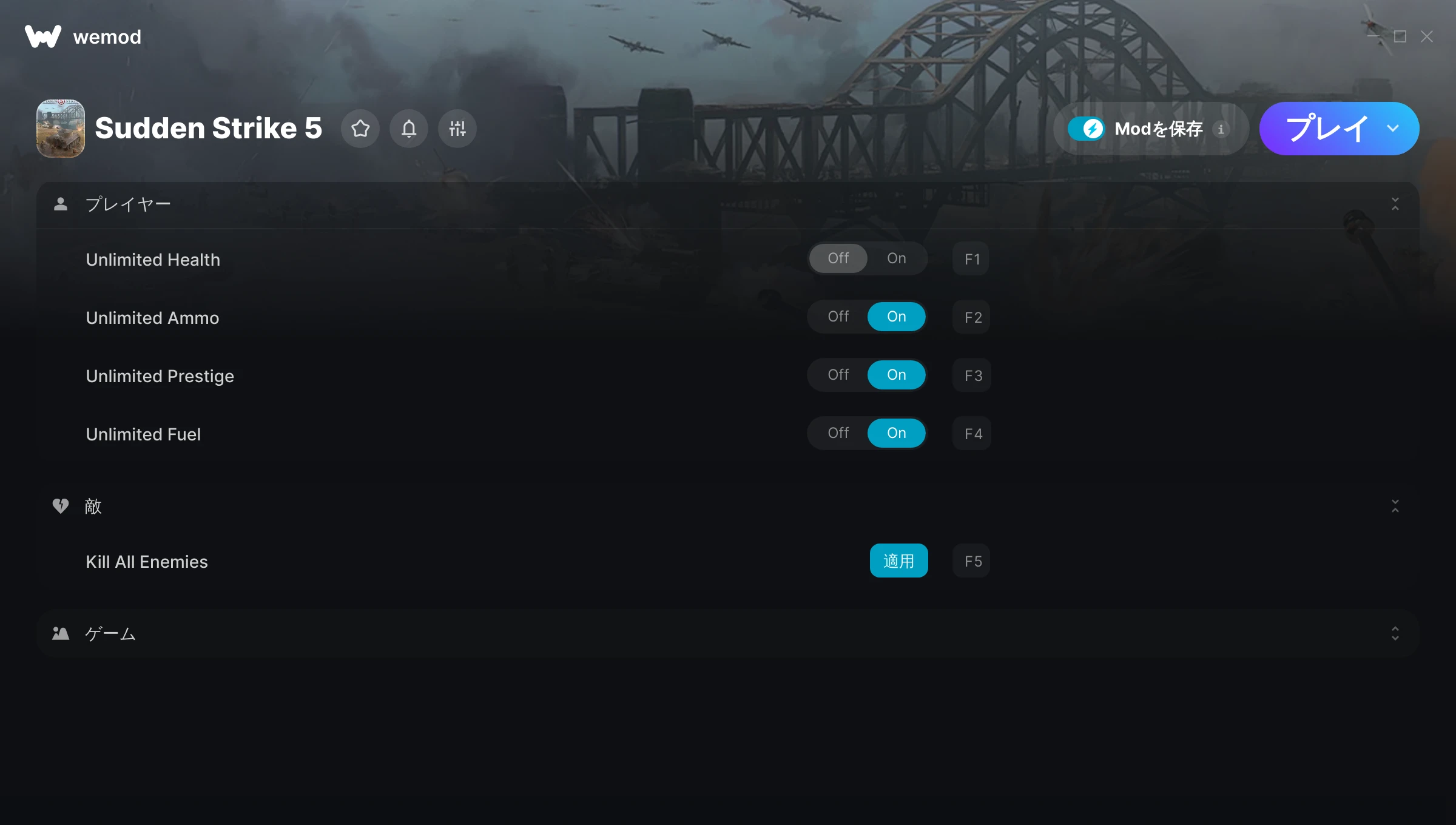Viewport: 1456px width, 825px height.
Task: Click the info icon beside Modを保存
Action: [x=1221, y=129]
